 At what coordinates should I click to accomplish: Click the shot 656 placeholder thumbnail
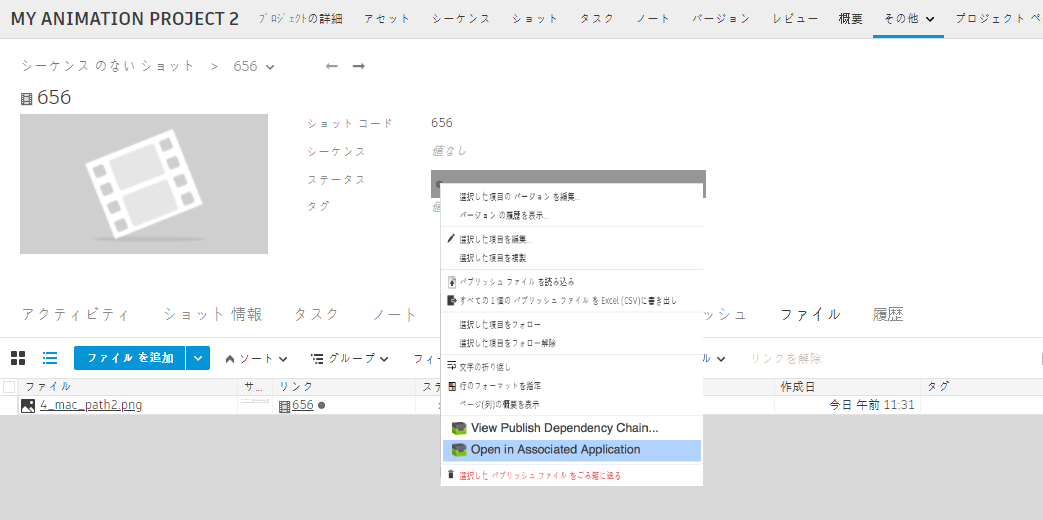(x=144, y=184)
